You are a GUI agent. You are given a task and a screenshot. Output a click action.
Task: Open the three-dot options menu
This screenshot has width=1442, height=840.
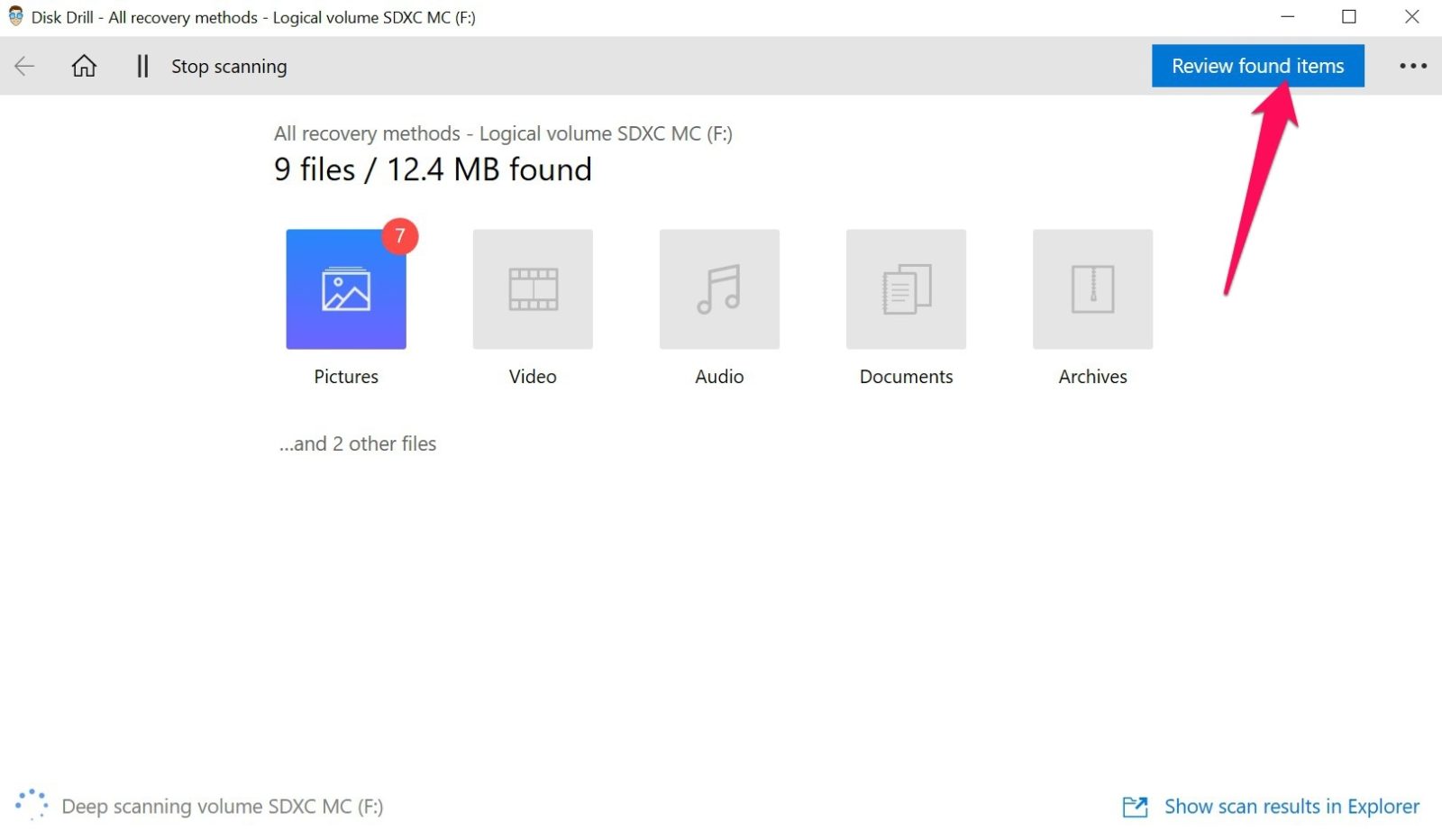[x=1413, y=65]
